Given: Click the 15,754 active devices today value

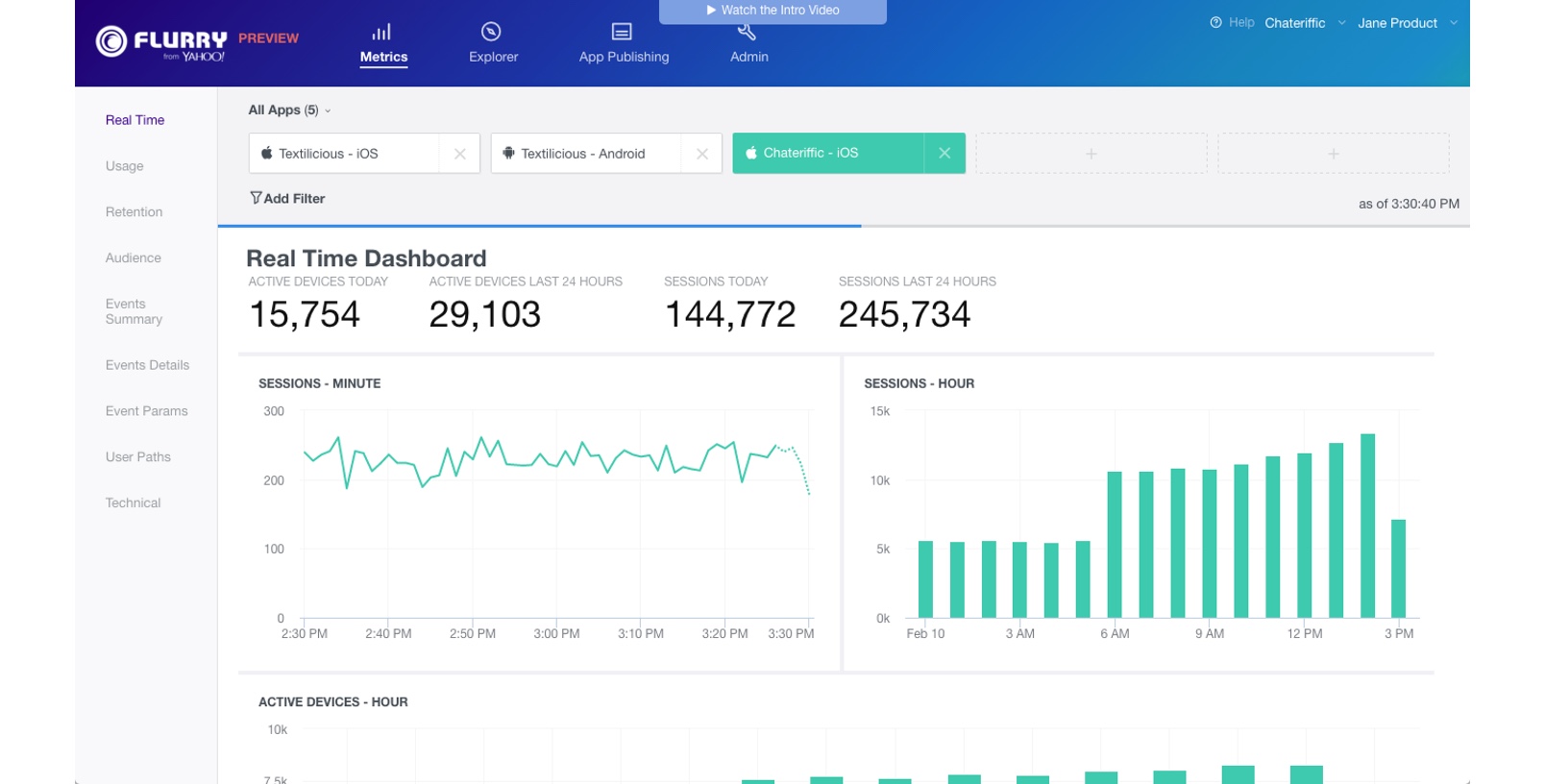Looking at the screenshot, I should 305,314.
